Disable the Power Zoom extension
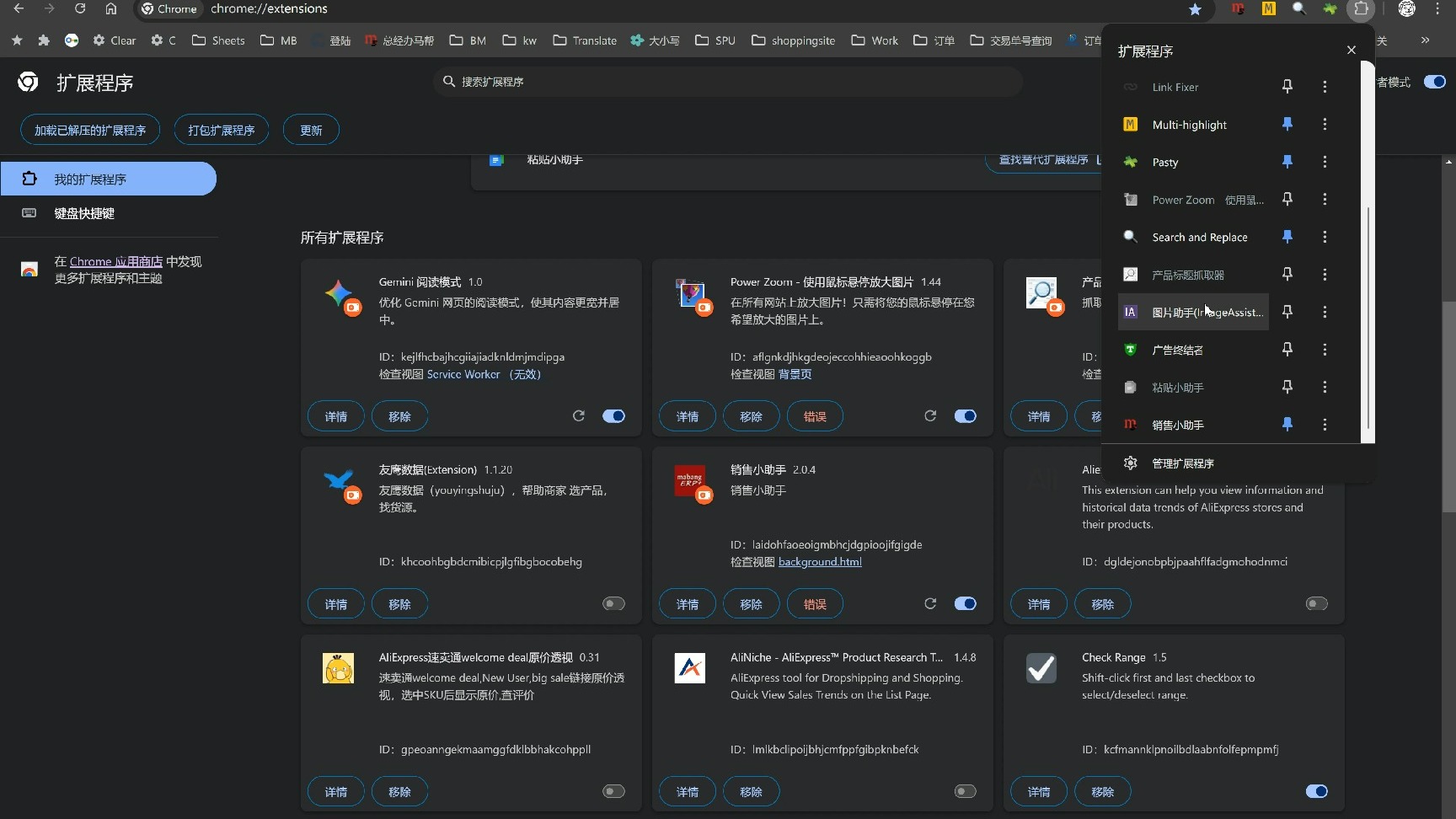Screen dimensions: 1456x819 click(x=965, y=415)
